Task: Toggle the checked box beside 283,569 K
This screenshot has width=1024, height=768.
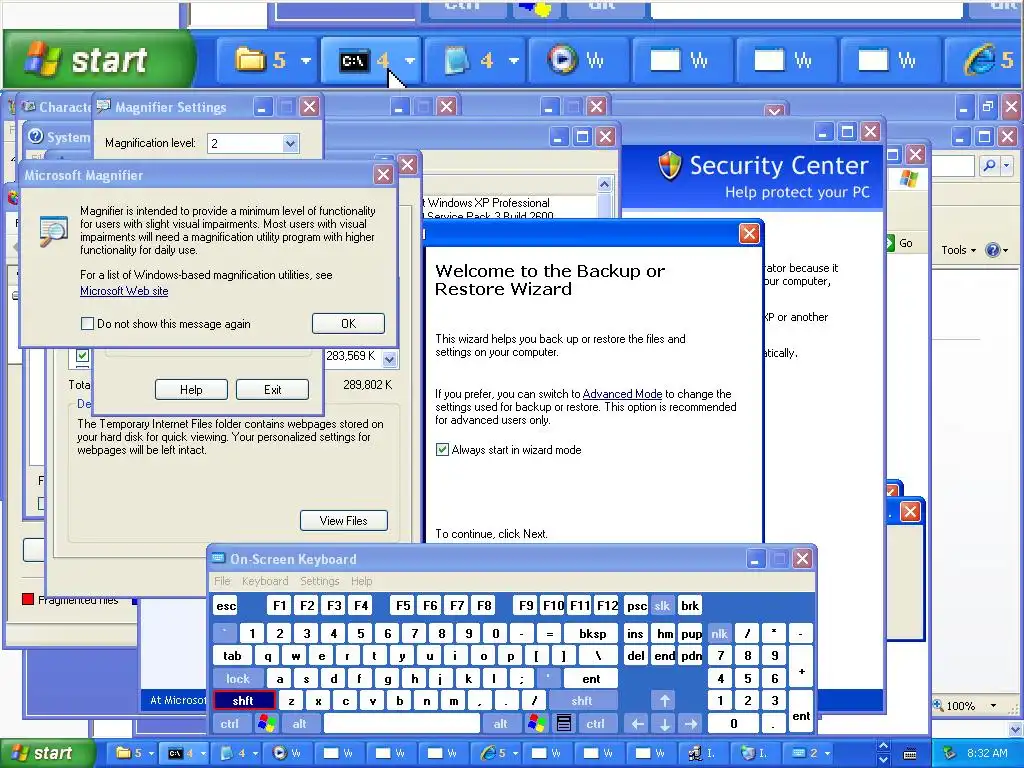Action: coord(82,355)
